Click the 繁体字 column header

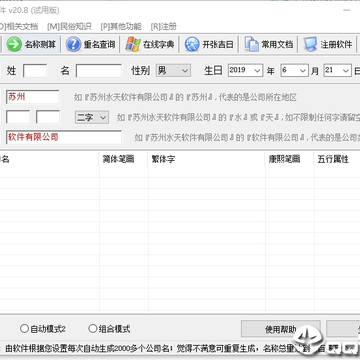pos(207,159)
